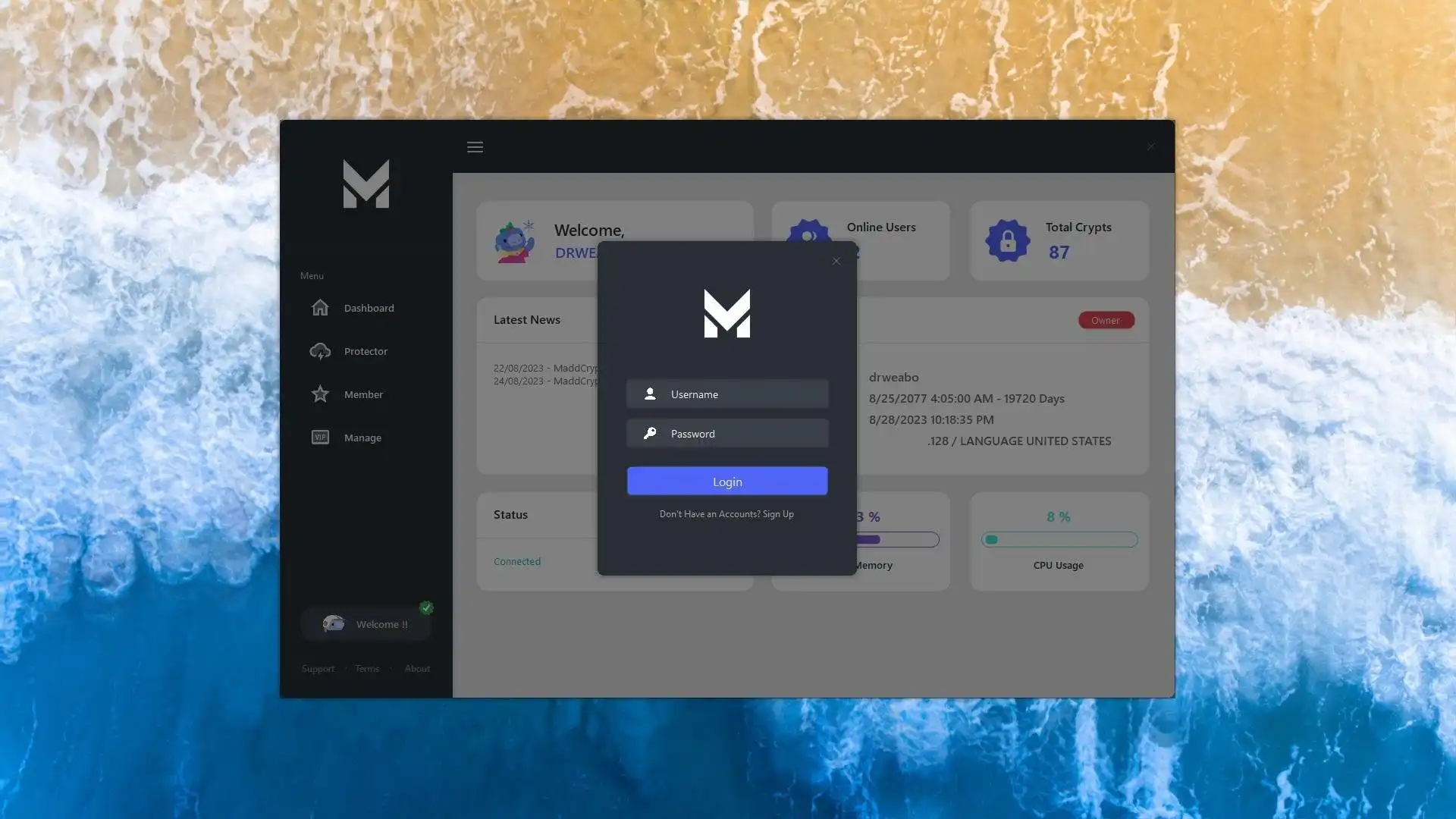
Task: Click the MaddCrypt logo icon in modal
Action: click(727, 313)
